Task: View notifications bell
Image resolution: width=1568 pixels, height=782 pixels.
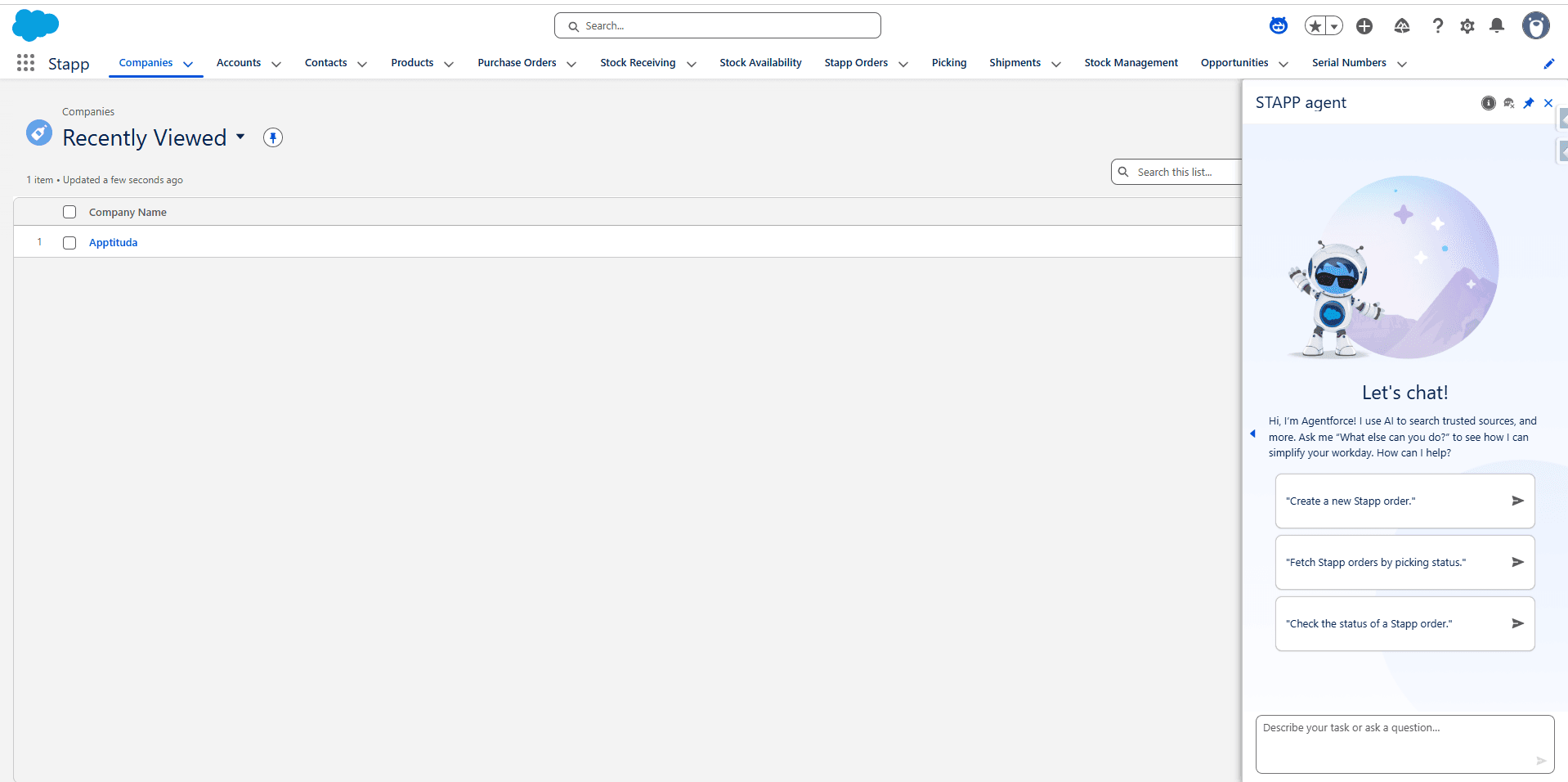Action: pyautogui.click(x=1497, y=26)
